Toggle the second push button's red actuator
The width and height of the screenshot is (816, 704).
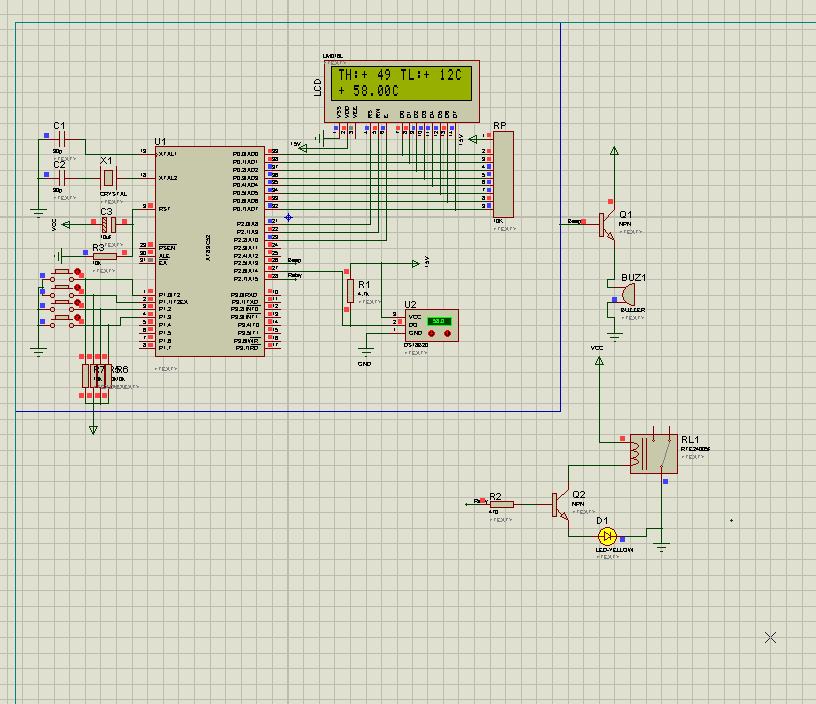[x=78, y=287]
